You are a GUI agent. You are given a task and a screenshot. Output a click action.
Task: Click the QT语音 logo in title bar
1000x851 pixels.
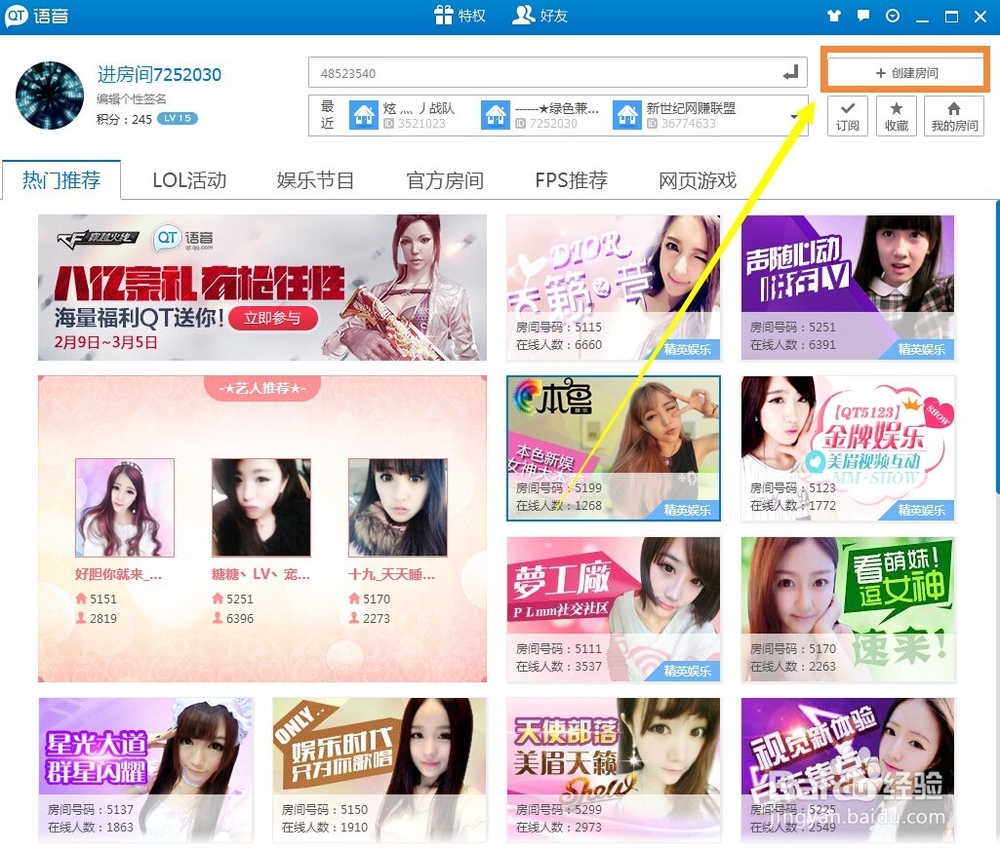[x=37, y=15]
